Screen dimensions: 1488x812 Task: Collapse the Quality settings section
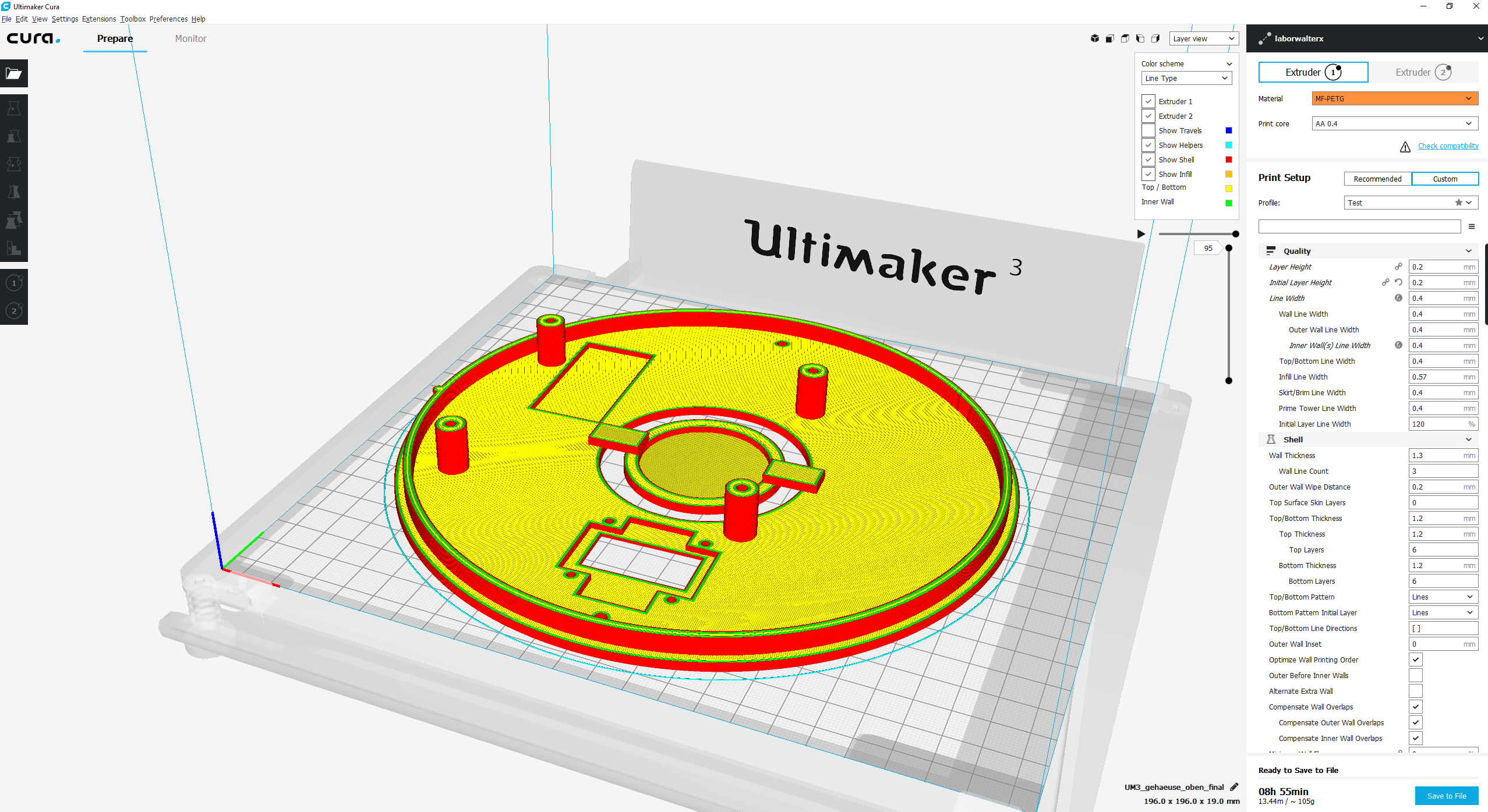click(x=1368, y=251)
